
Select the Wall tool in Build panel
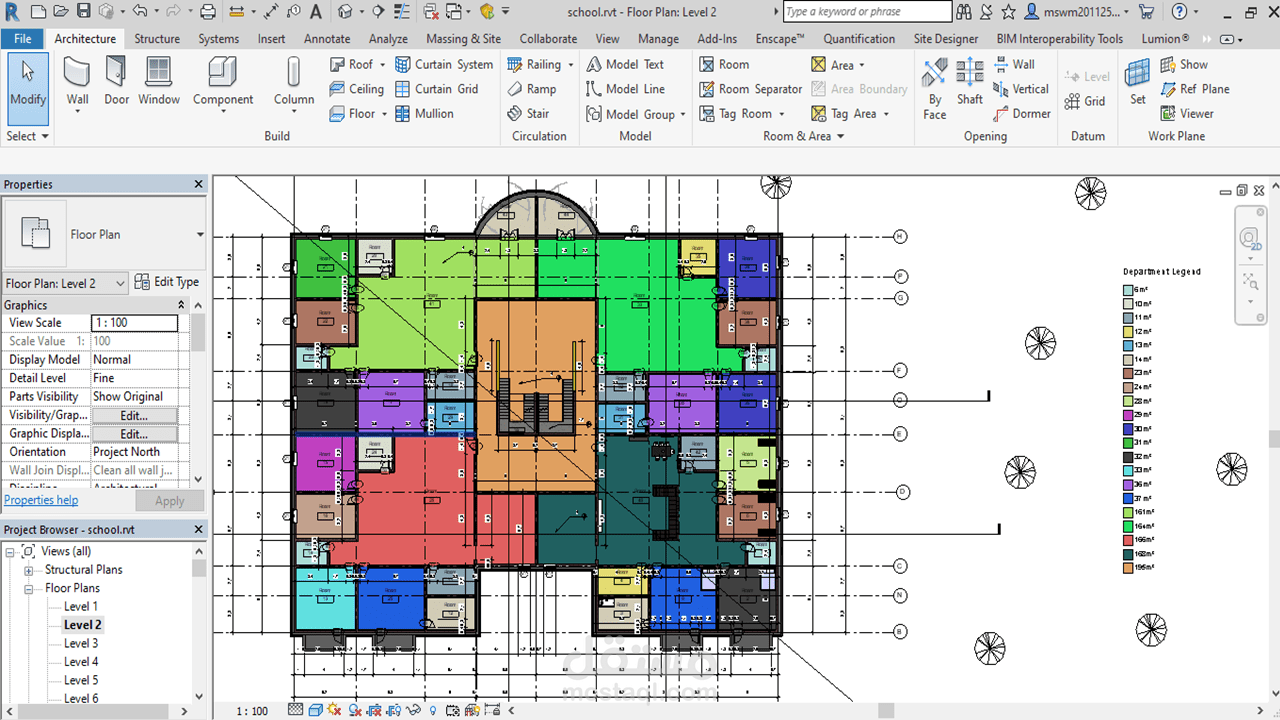pyautogui.click(x=77, y=82)
